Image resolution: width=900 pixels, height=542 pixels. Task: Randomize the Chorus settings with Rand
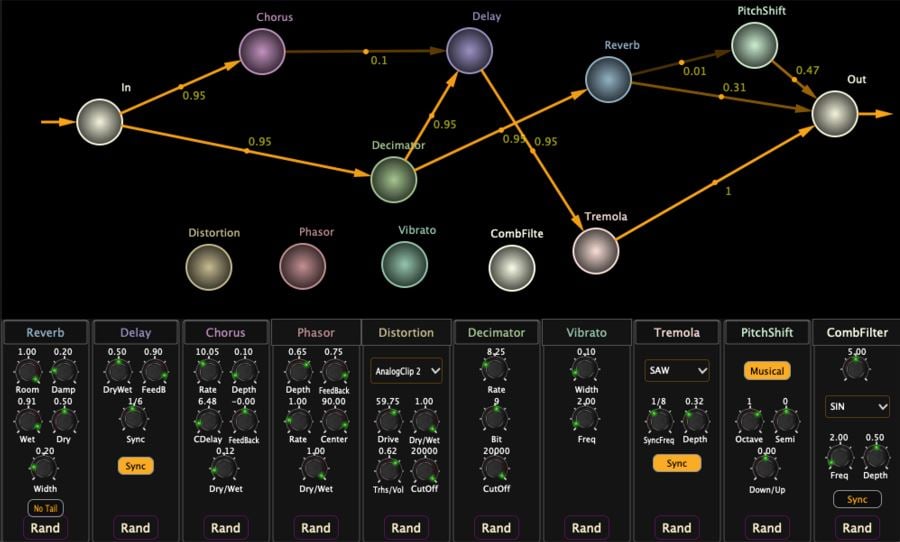(226, 528)
